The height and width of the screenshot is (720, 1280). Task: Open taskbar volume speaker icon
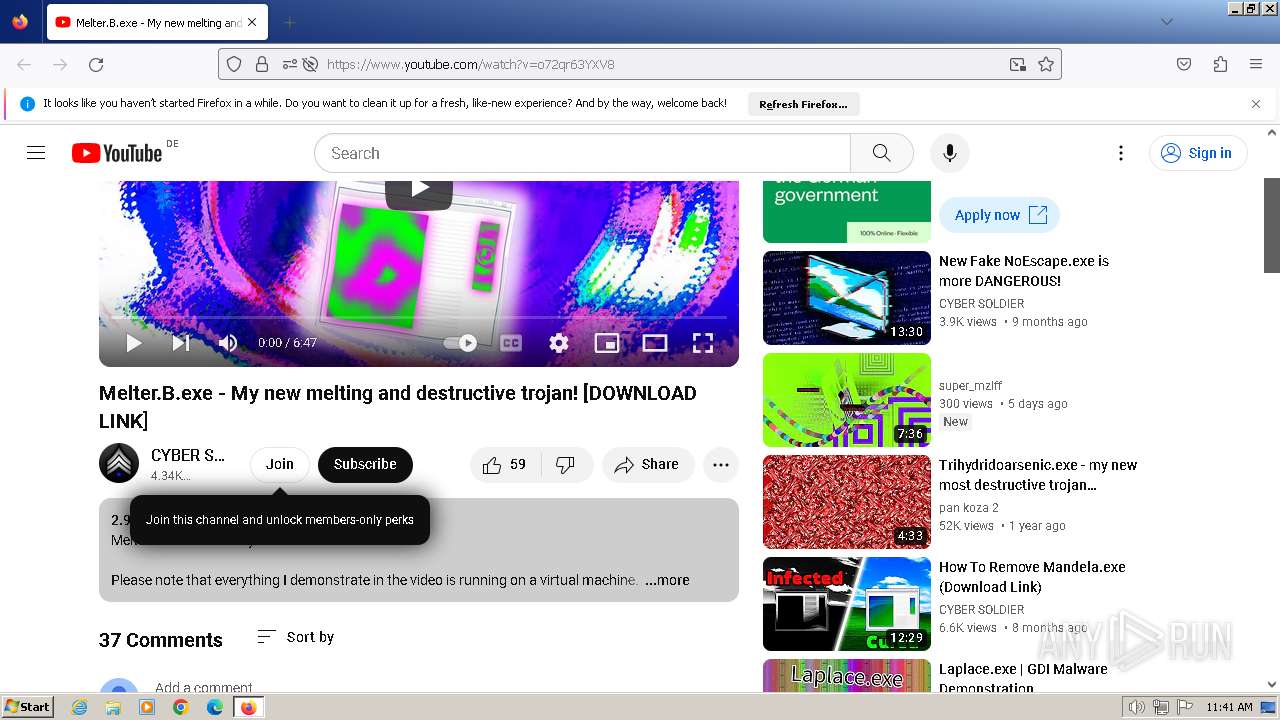1137,707
